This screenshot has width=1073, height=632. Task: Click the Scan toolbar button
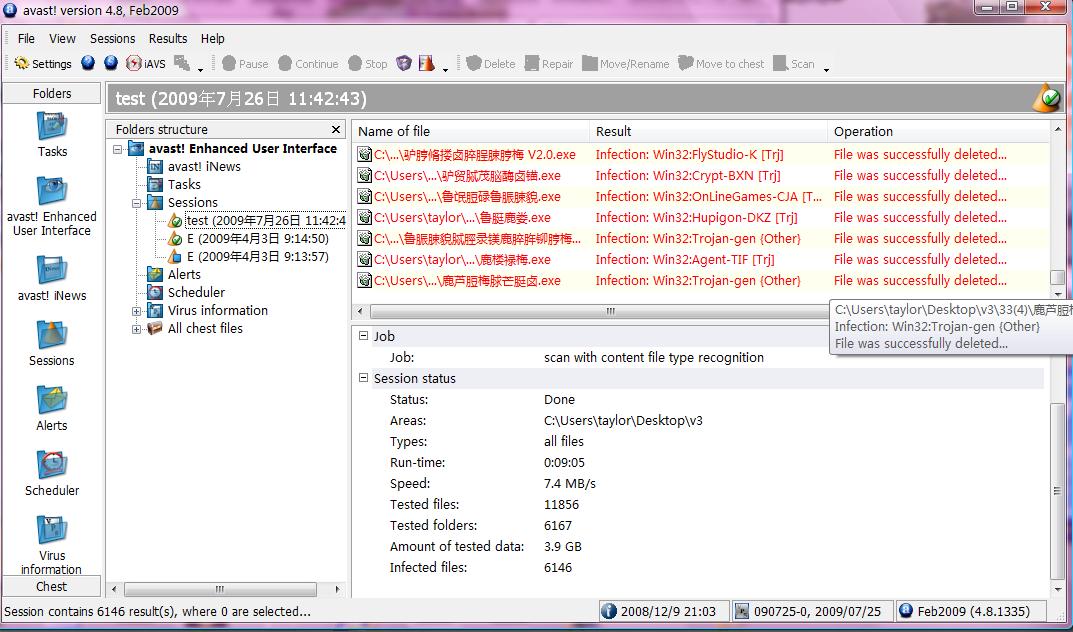coord(794,64)
